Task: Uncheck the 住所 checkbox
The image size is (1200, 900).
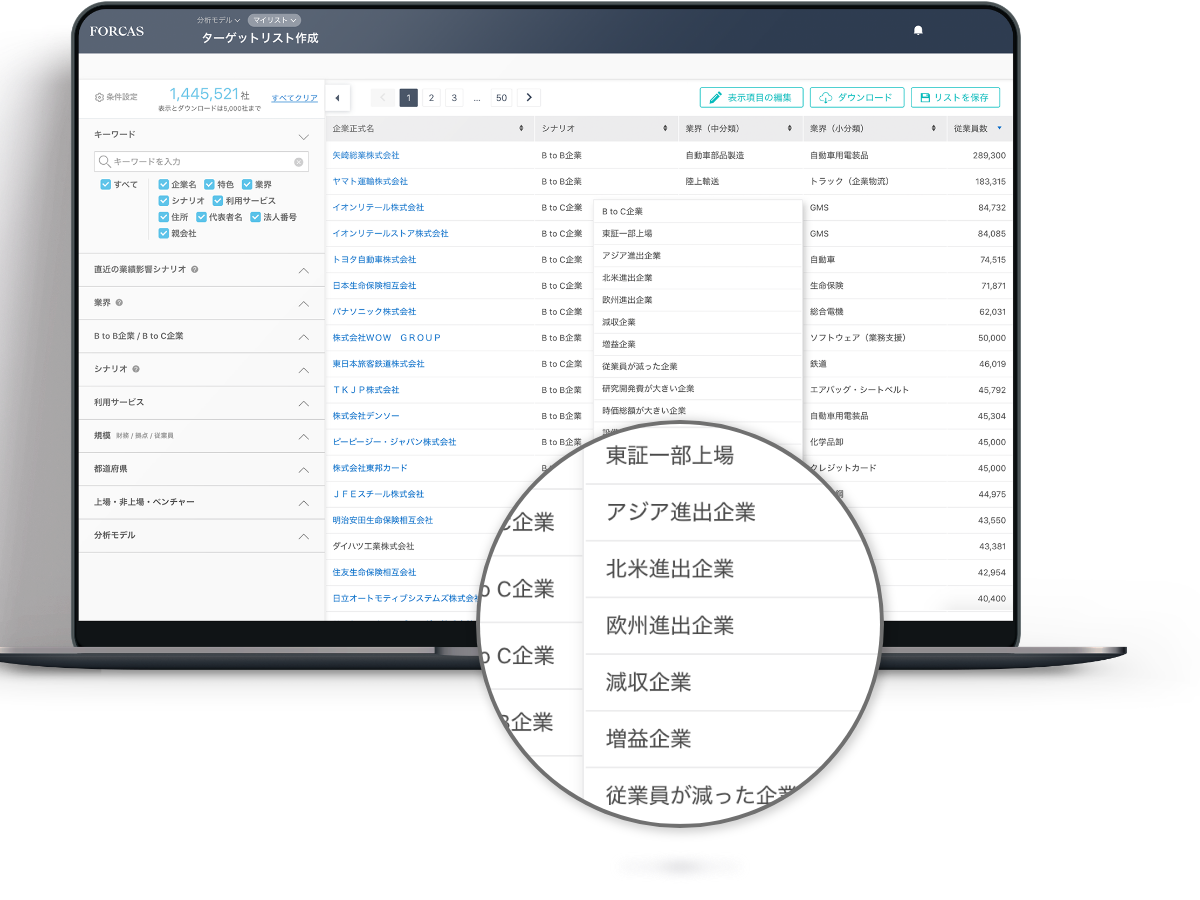Action: point(164,217)
